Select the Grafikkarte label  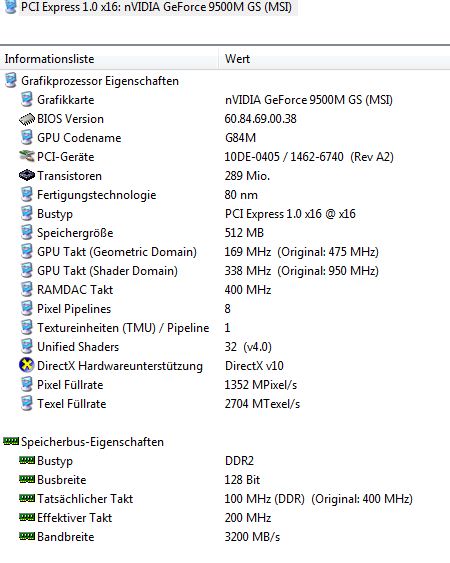[65, 100]
